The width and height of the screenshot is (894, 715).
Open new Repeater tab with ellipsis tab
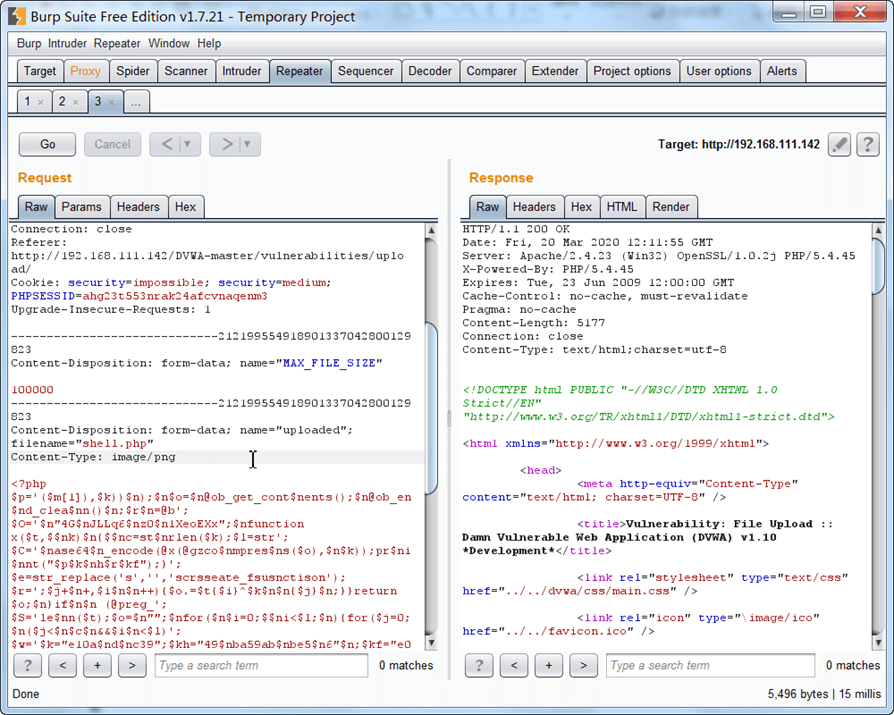[136, 102]
